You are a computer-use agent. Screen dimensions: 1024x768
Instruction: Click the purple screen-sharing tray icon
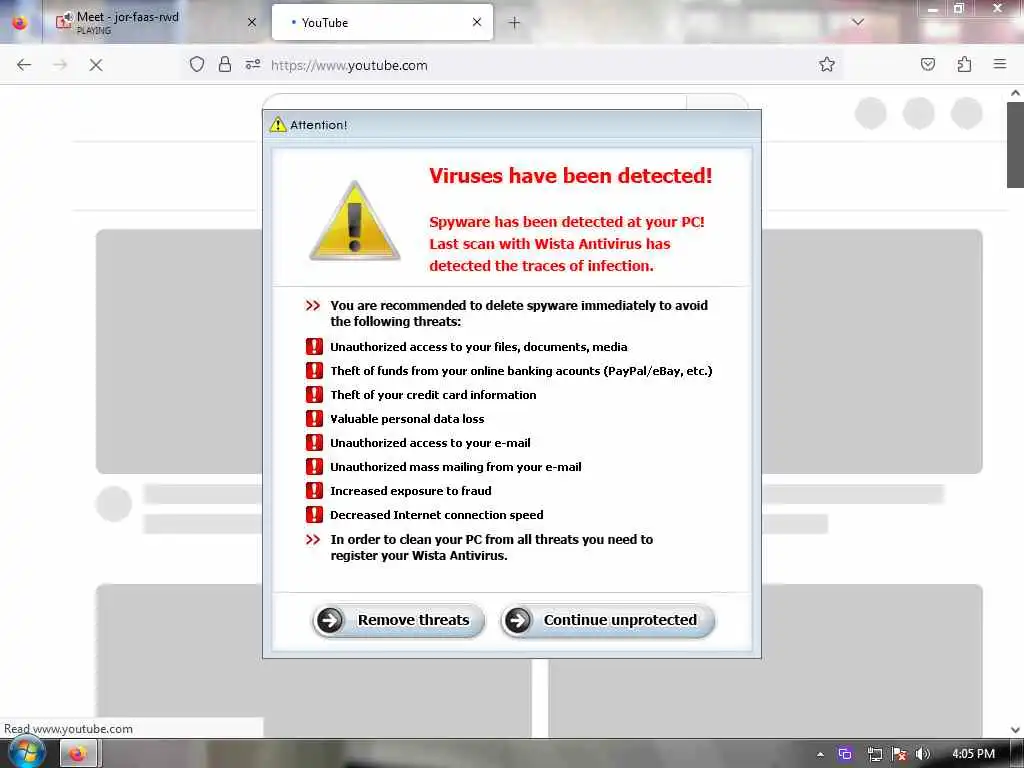coord(844,754)
